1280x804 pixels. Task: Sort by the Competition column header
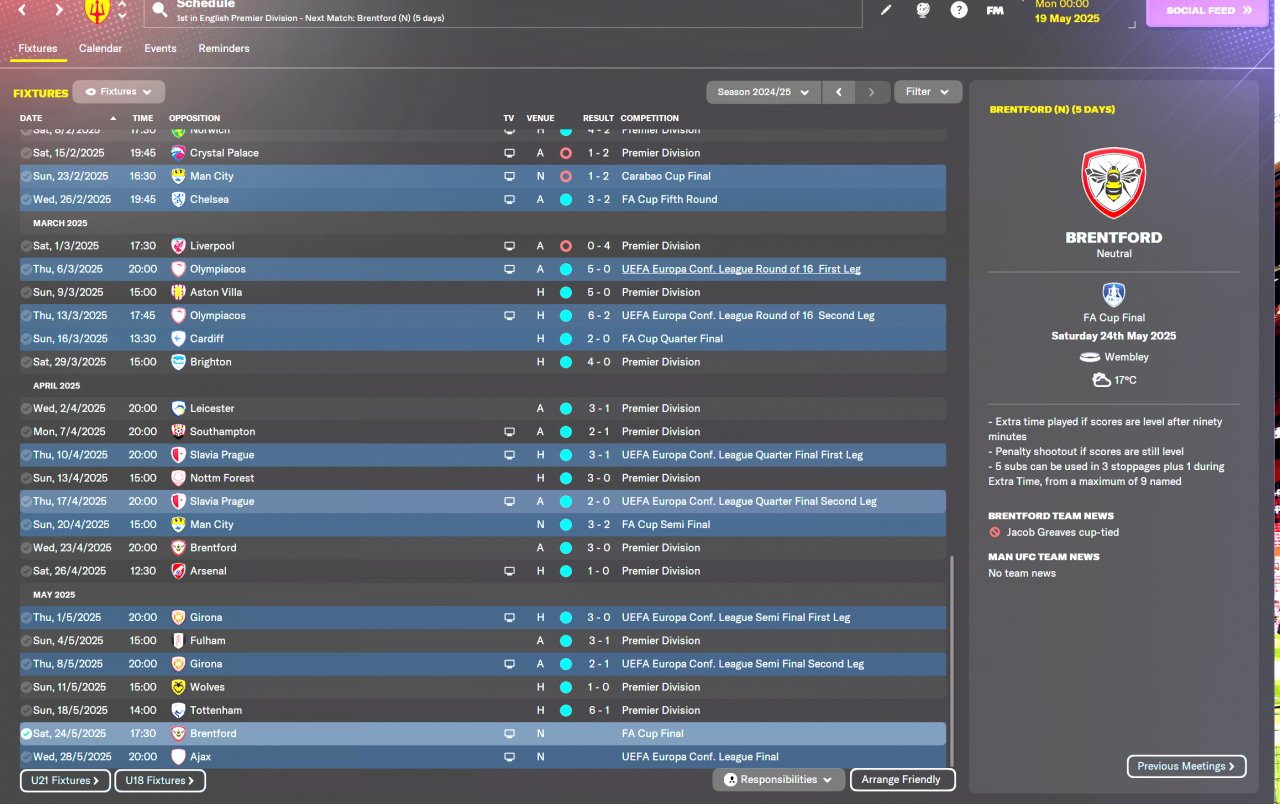[x=650, y=118]
